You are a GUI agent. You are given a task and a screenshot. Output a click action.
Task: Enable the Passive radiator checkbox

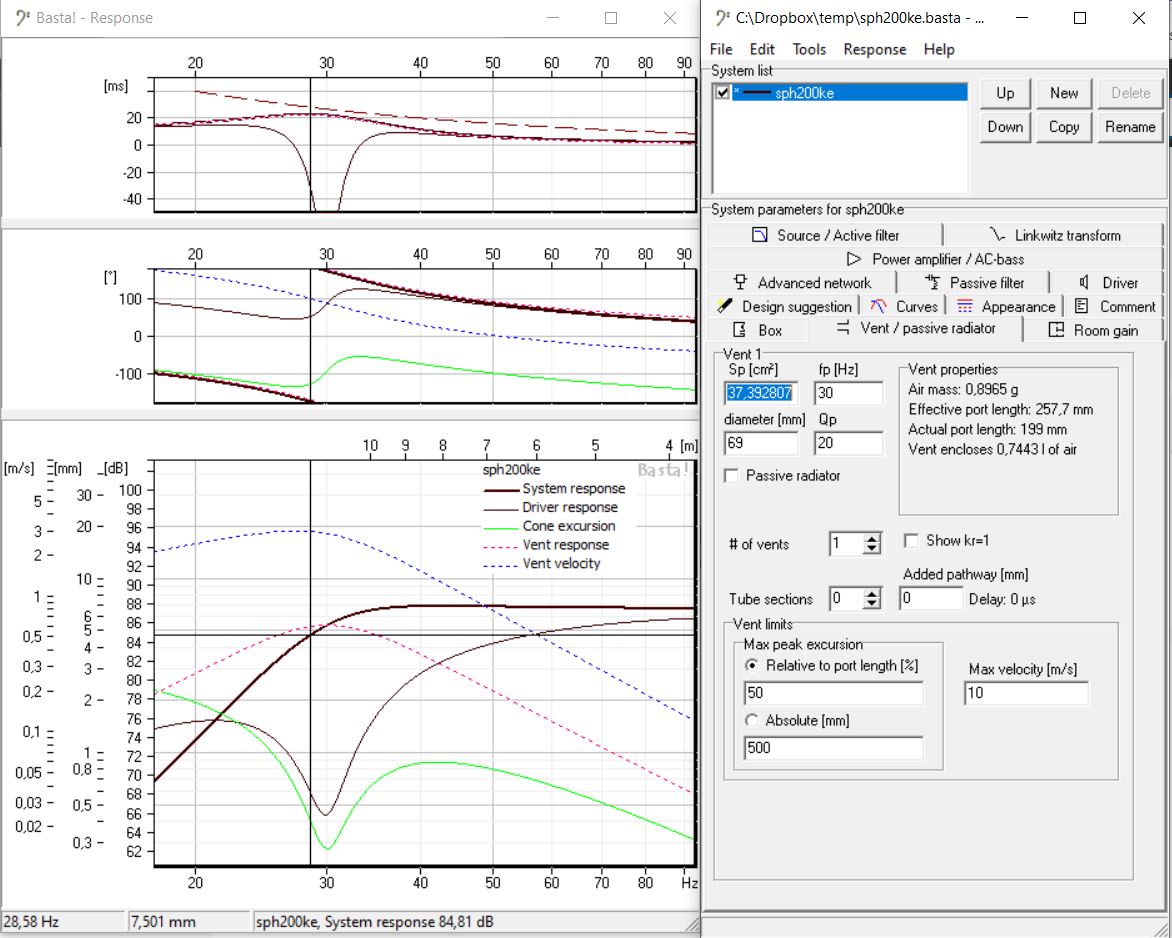[x=731, y=476]
